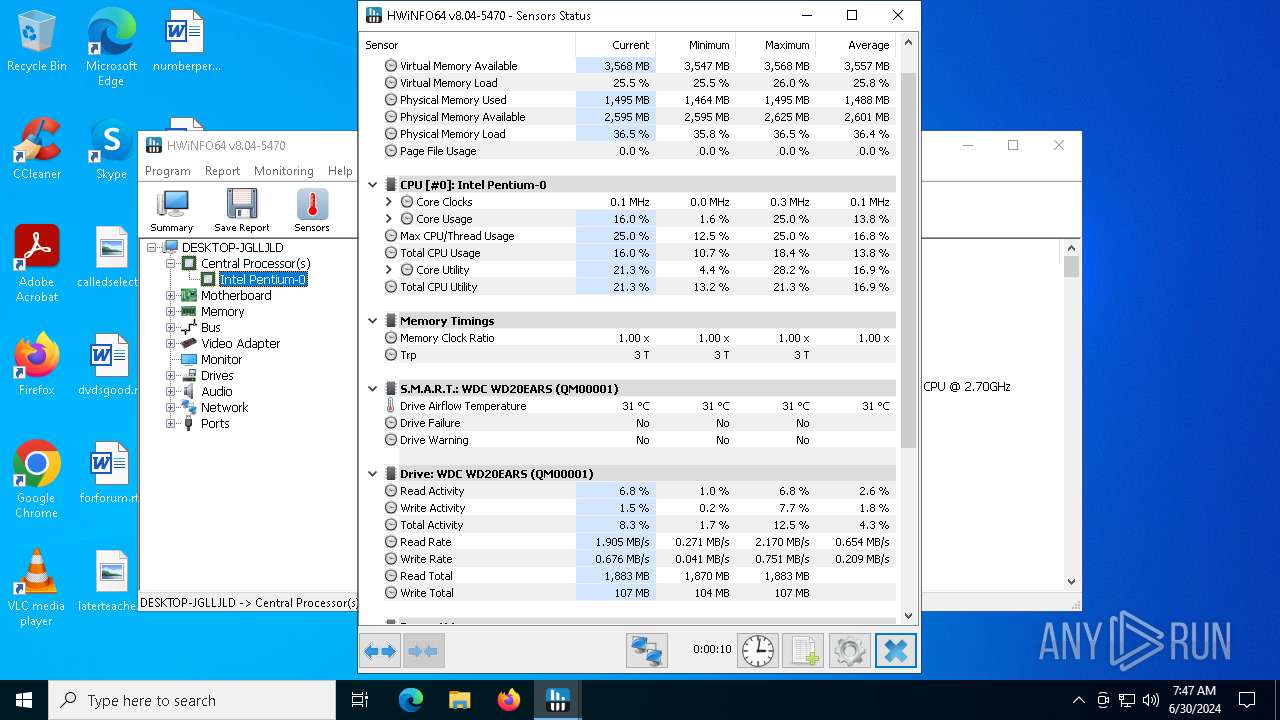
Task: Expand the Network tree node
Action: tap(171, 408)
